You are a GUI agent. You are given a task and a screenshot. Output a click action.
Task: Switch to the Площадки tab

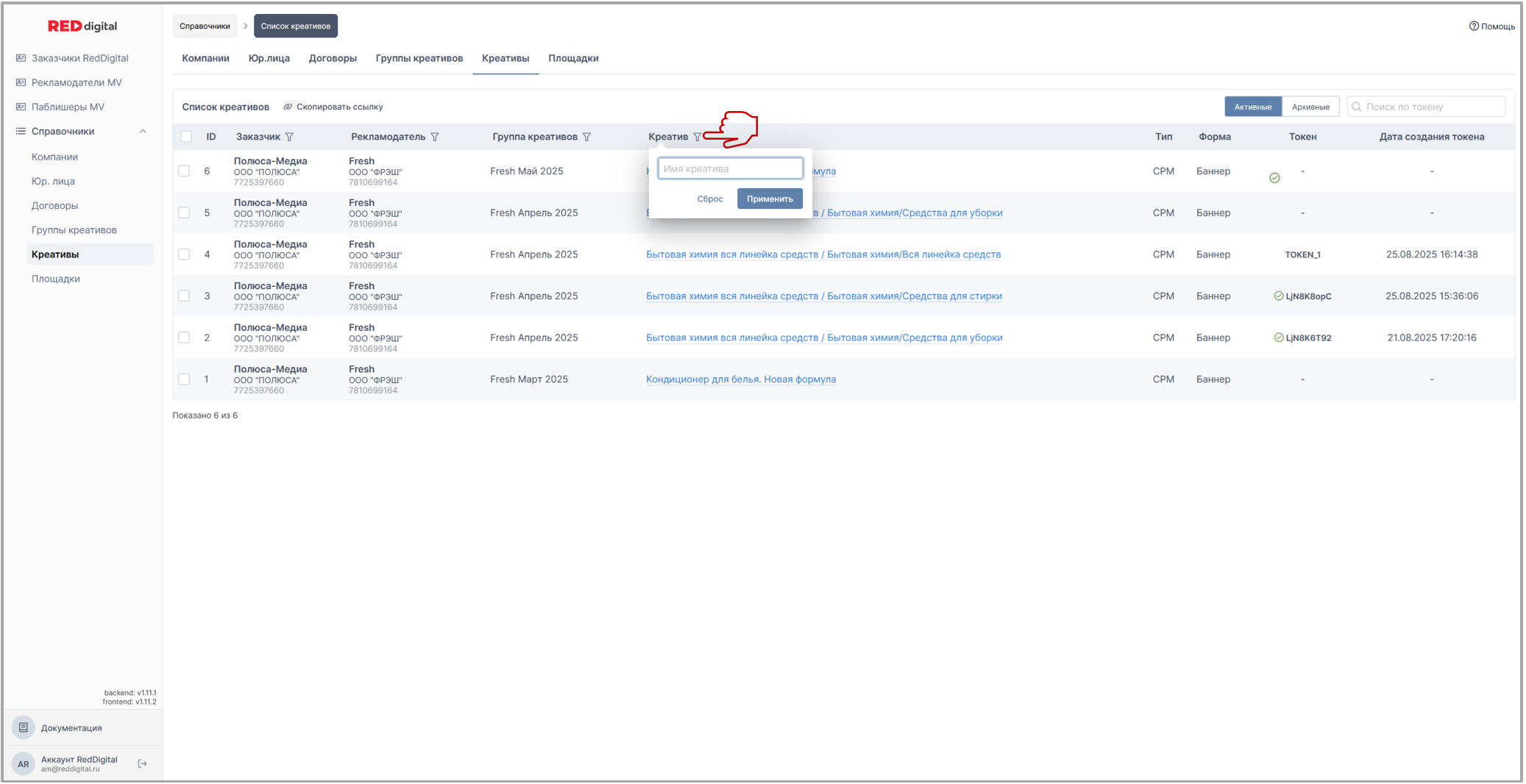tap(572, 58)
